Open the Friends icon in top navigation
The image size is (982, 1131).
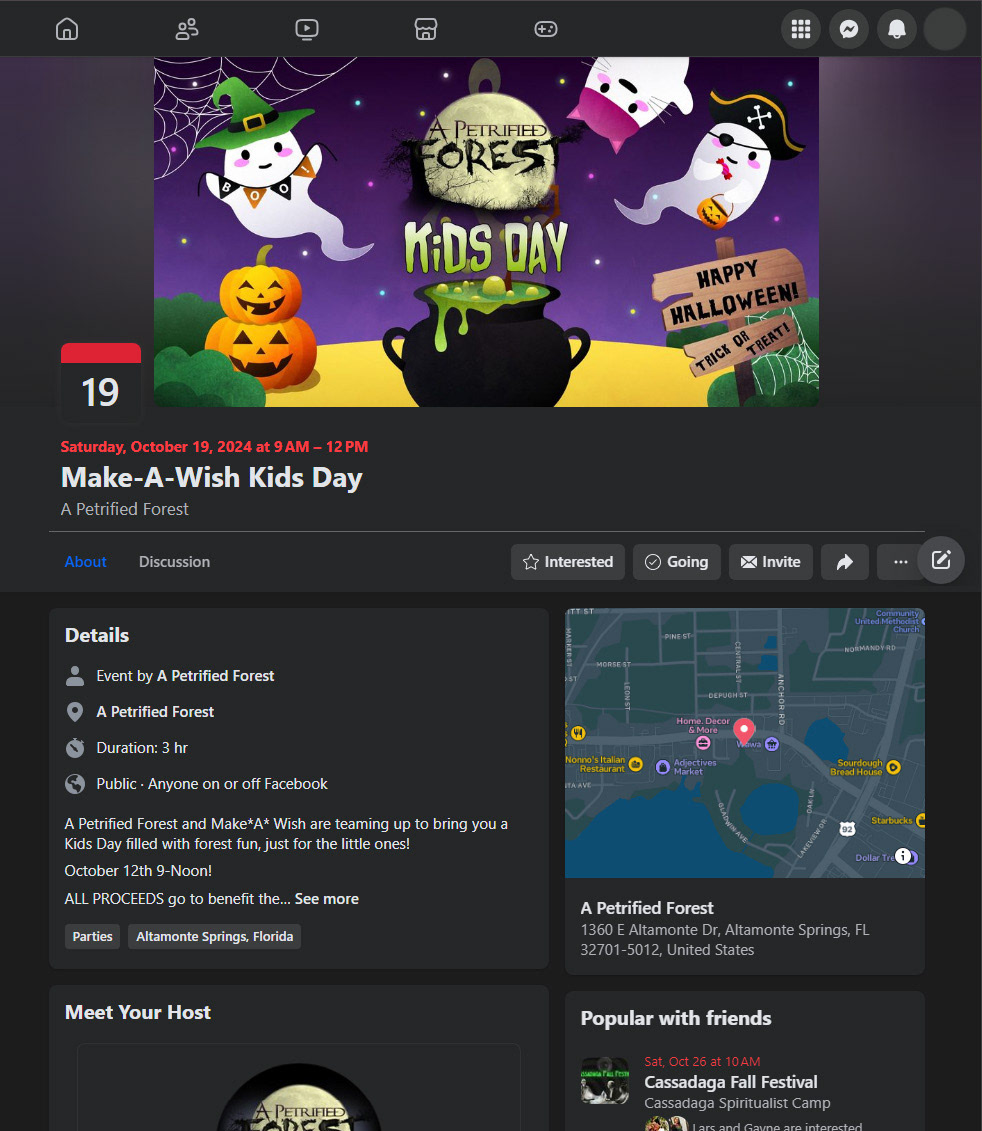point(187,30)
